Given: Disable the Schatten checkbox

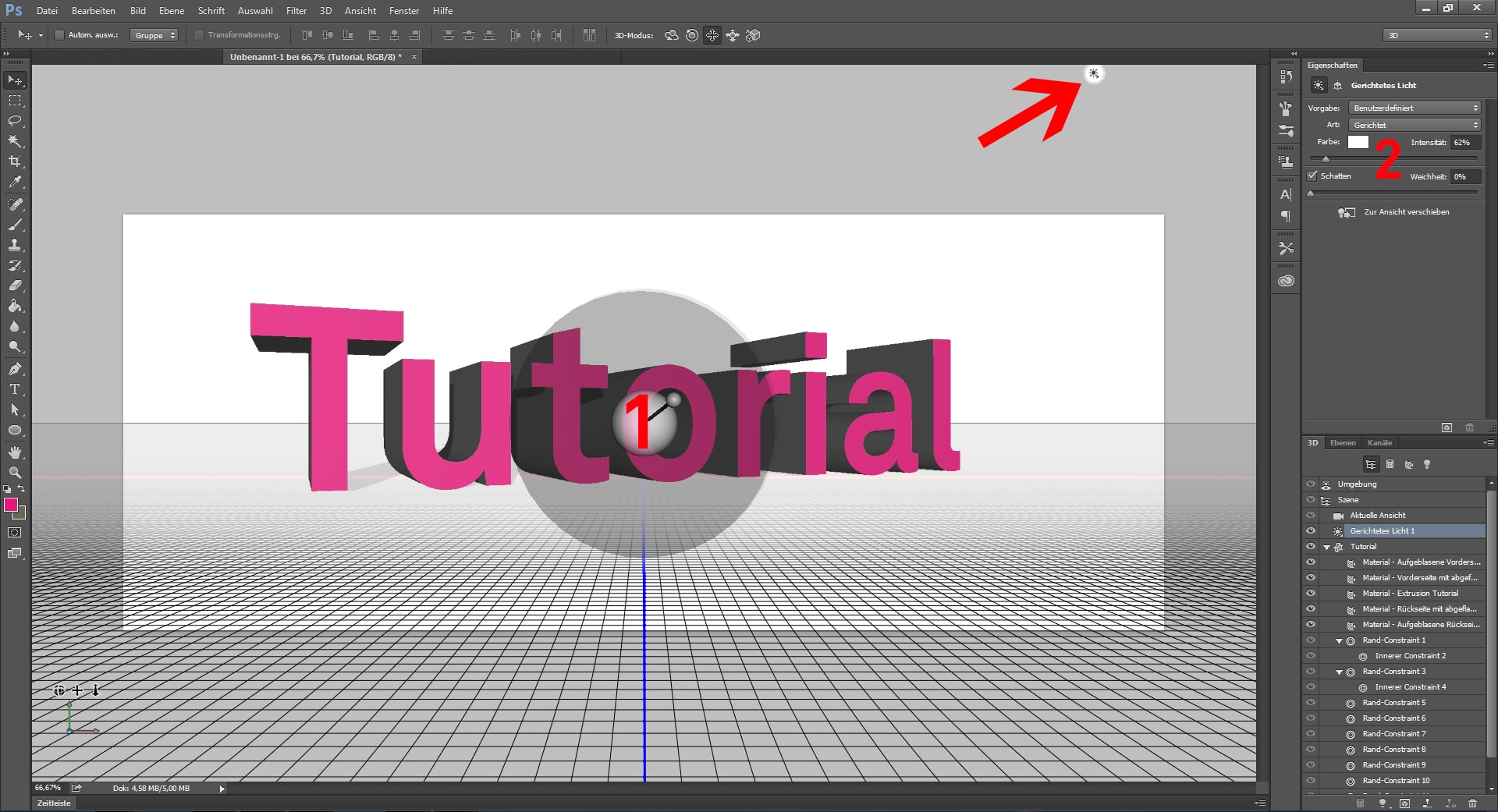Looking at the screenshot, I should coord(1312,176).
